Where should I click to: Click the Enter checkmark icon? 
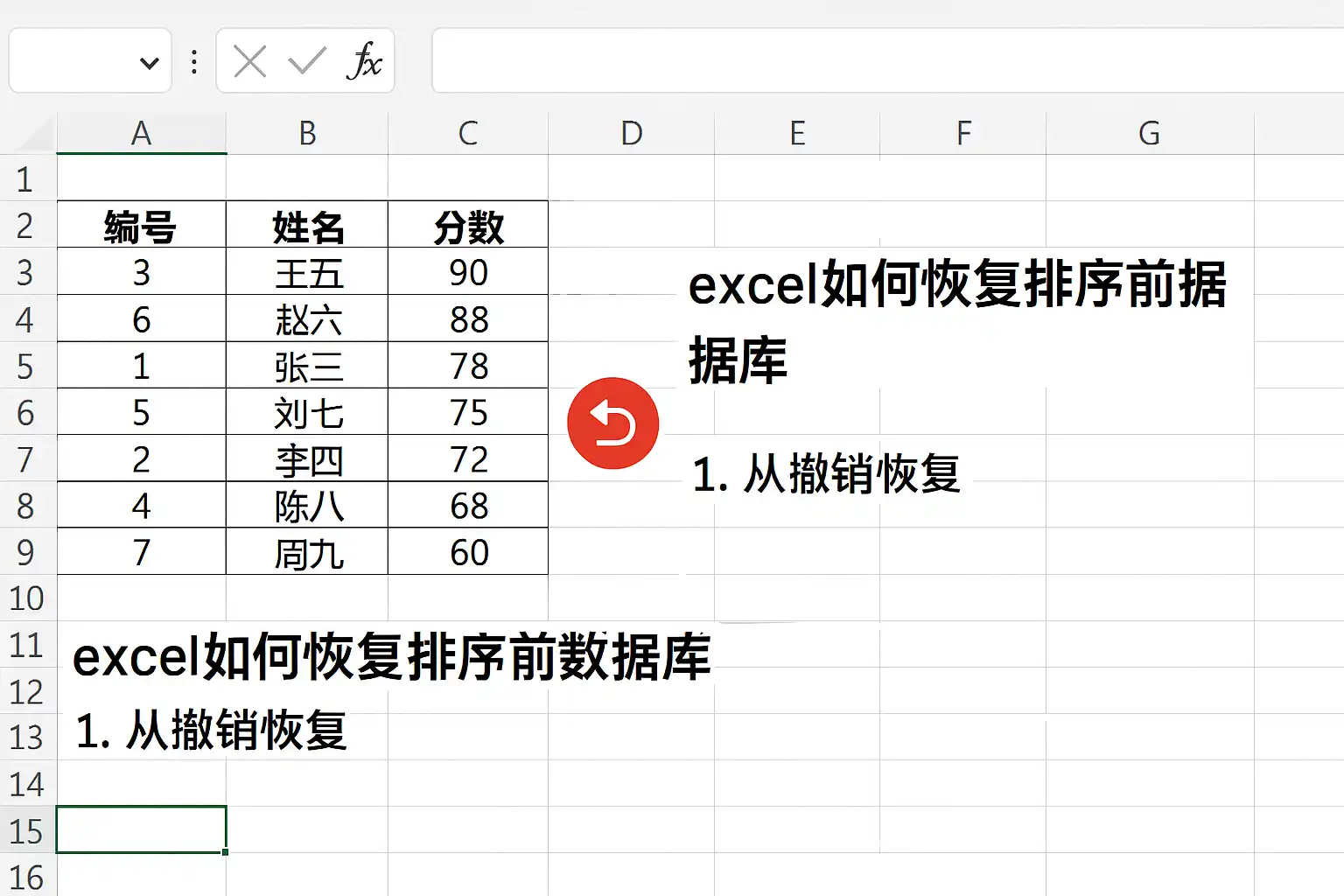pos(305,61)
